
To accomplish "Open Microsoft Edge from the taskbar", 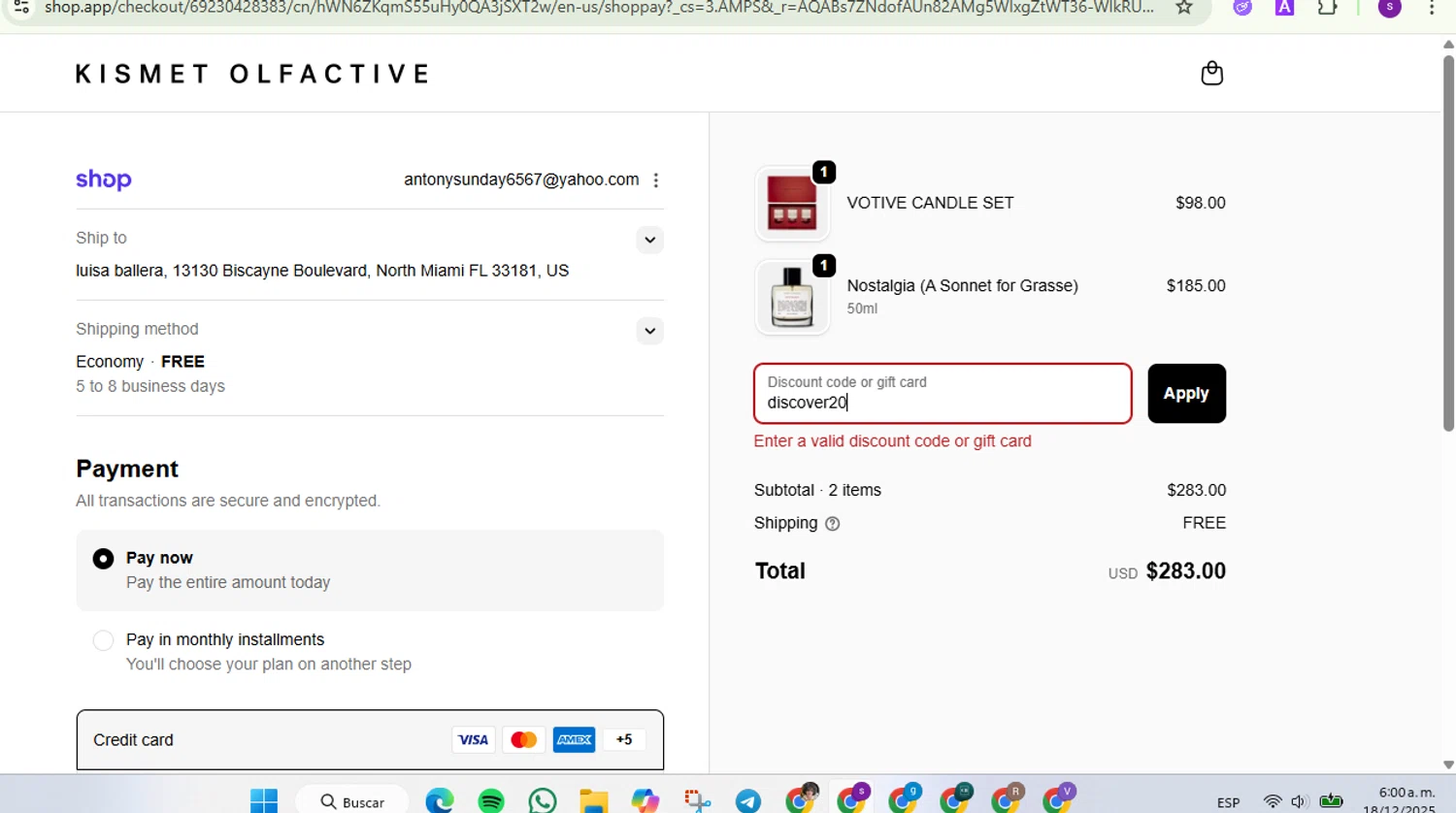I will click(440, 801).
